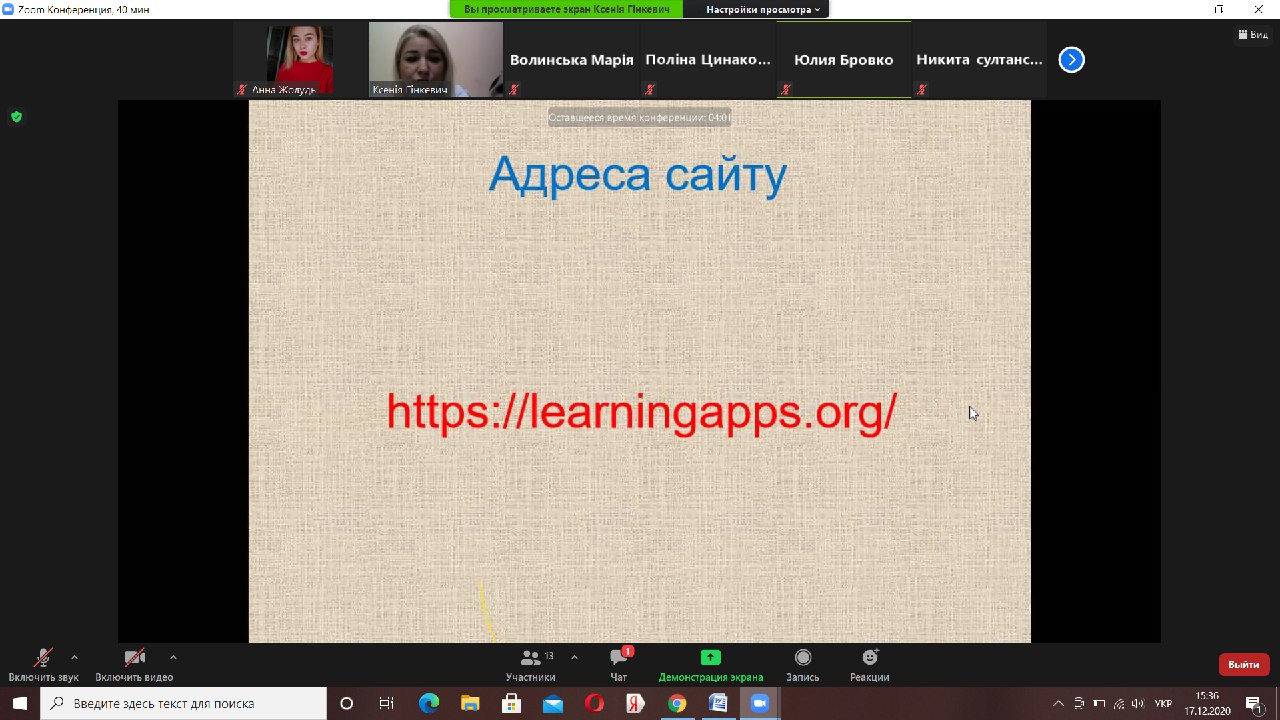Screen dimensions: 1280x720
Task: Open Opera browser from the taskbar
Action: tap(594, 703)
